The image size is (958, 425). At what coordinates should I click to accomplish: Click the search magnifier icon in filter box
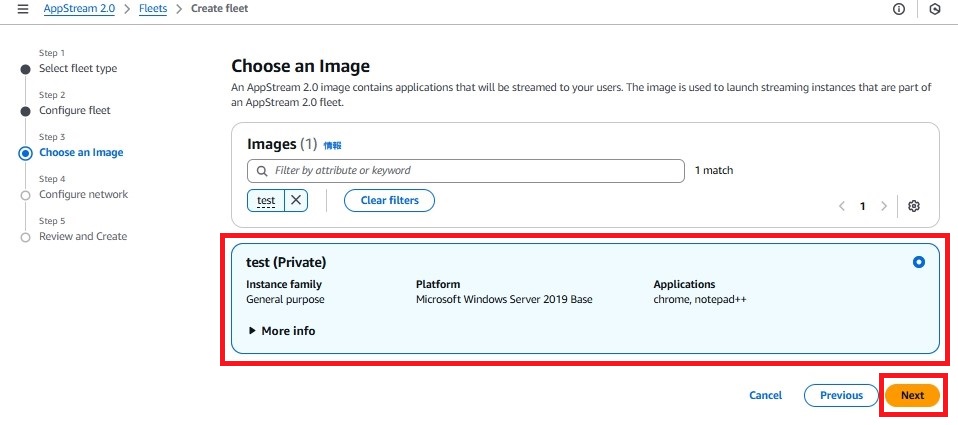262,171
